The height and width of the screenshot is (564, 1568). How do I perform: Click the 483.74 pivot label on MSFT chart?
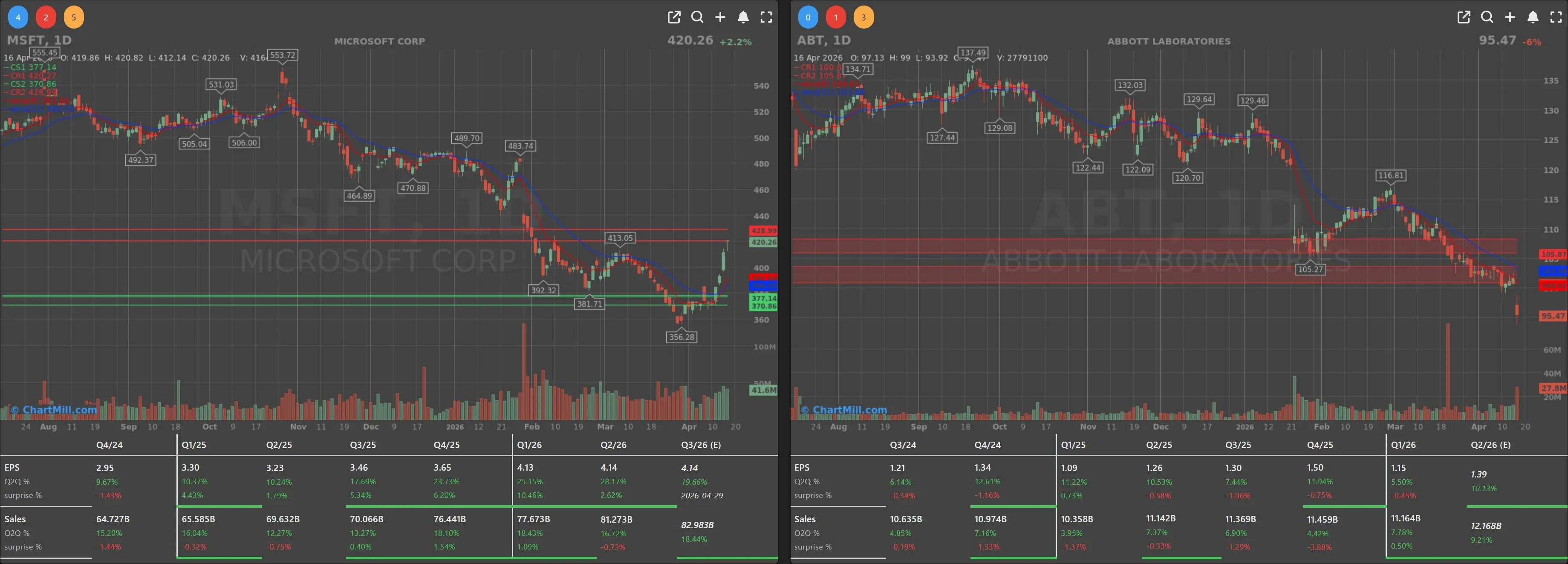point(520,146)
